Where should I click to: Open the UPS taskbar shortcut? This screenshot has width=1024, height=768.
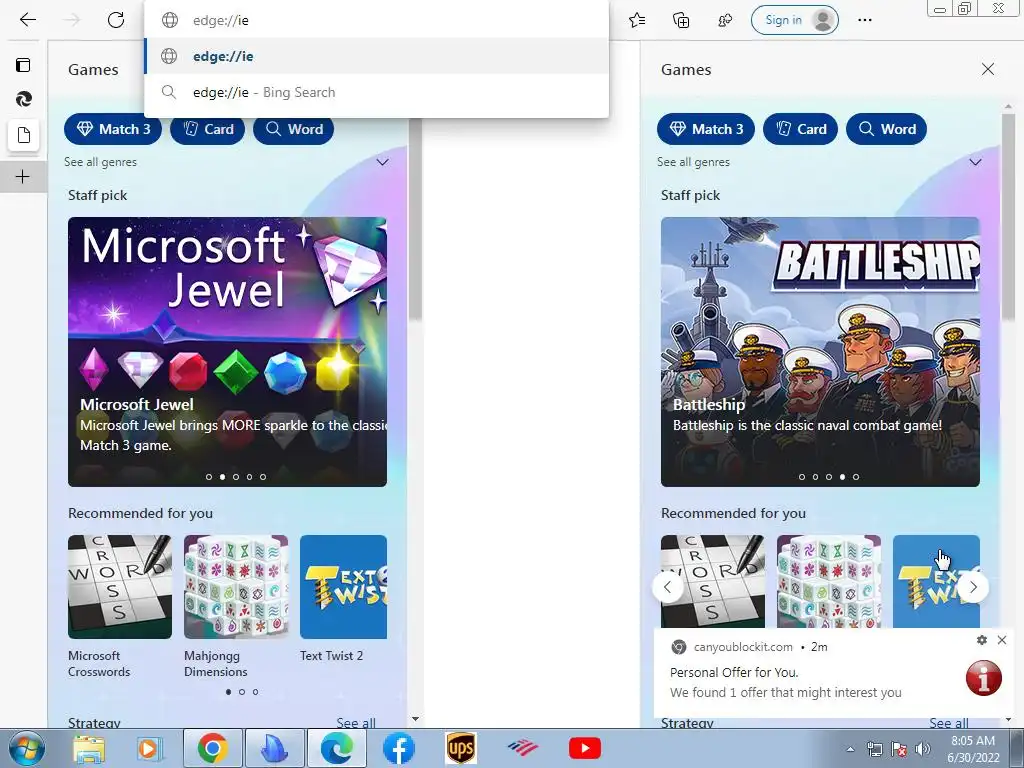pyautogui.click(x=460, y=748)
